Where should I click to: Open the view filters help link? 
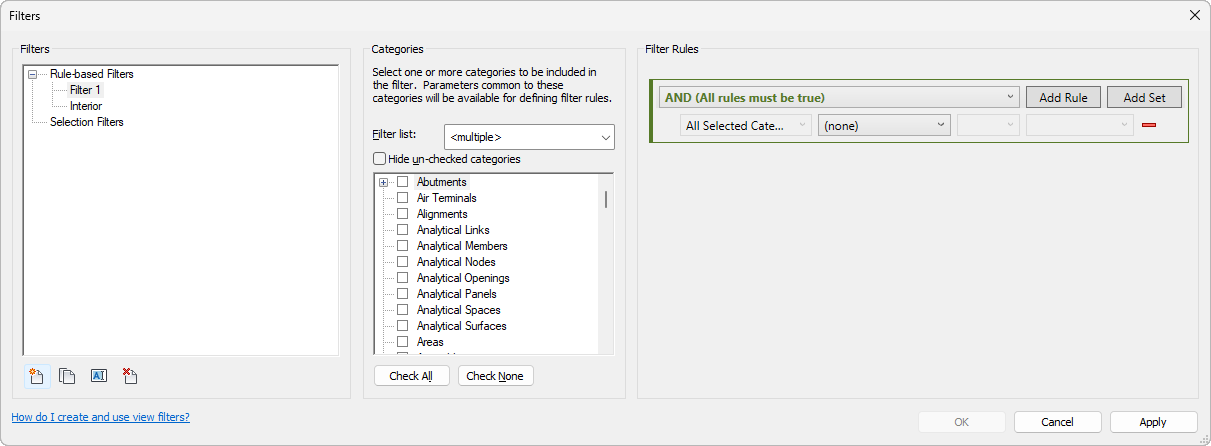tap(100, 417)
